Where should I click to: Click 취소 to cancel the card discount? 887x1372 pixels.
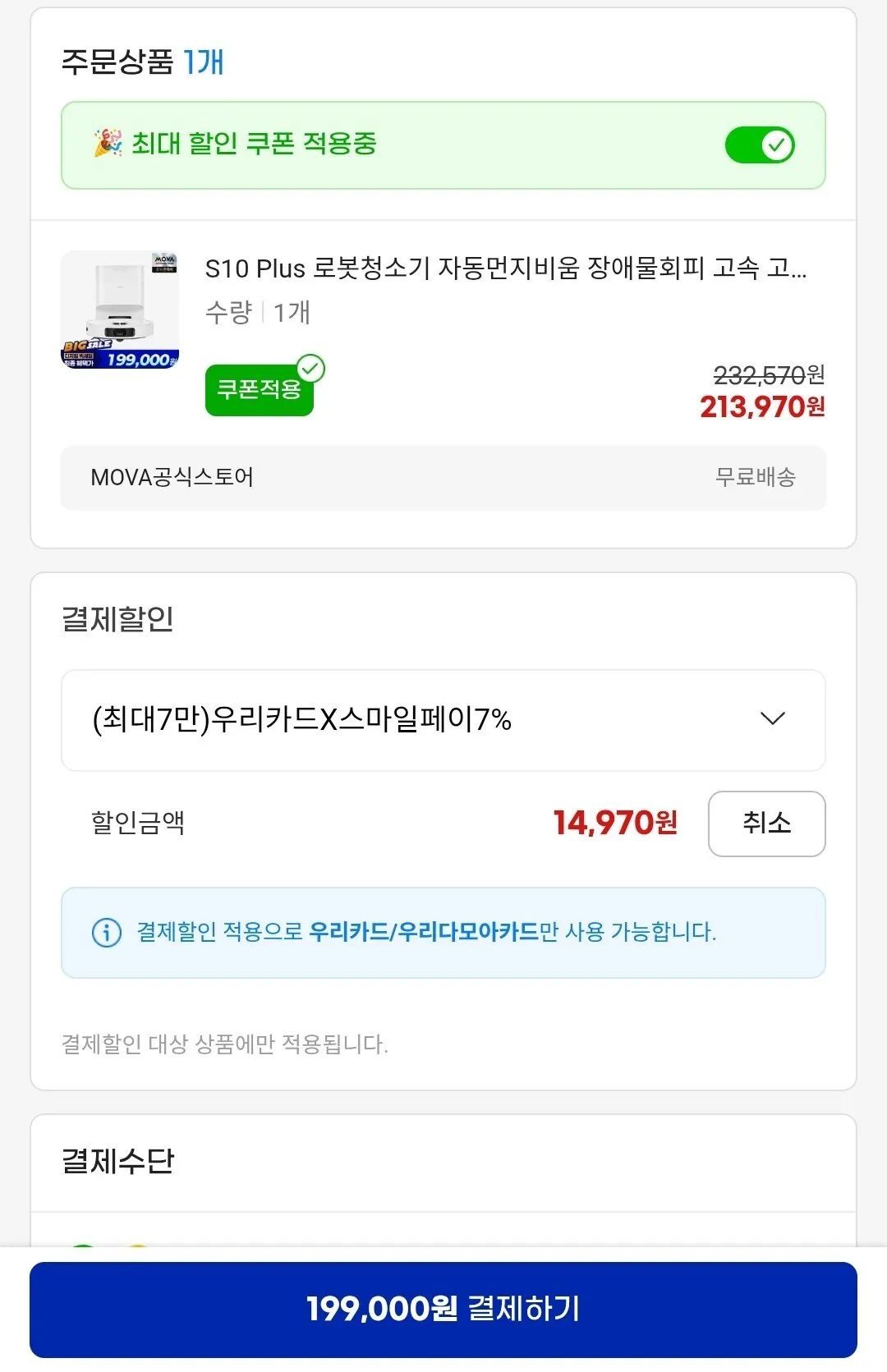click(x=767, y=824)
